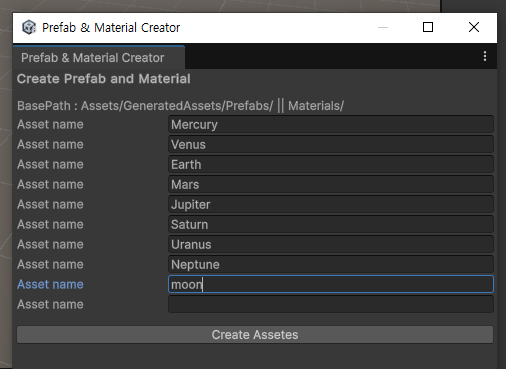The width and height of the screenshot is (506, 369).
Task: Focus the Mars asset name field
Action: (331, 184)
